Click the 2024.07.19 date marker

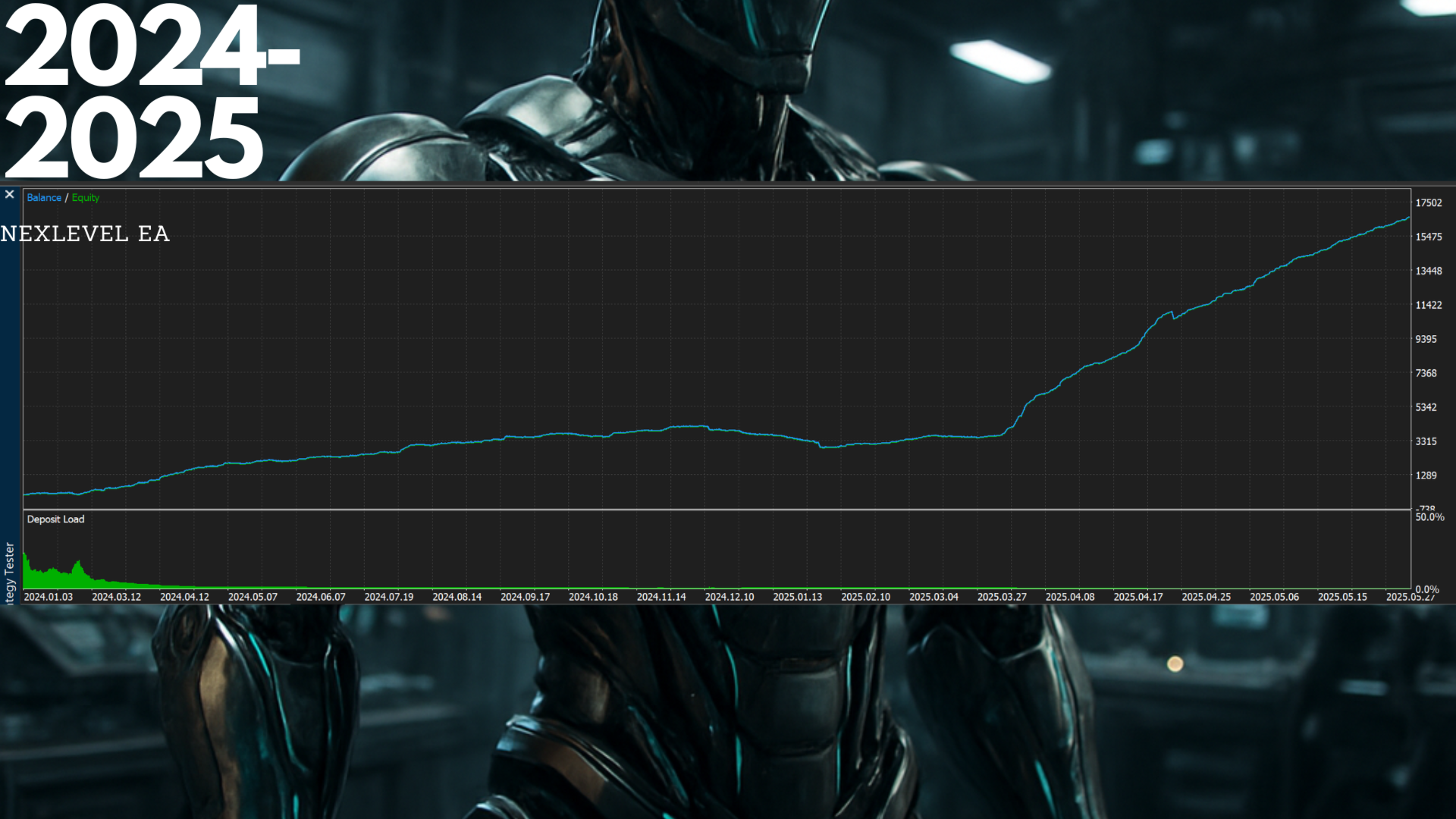[x=389, y=597]
